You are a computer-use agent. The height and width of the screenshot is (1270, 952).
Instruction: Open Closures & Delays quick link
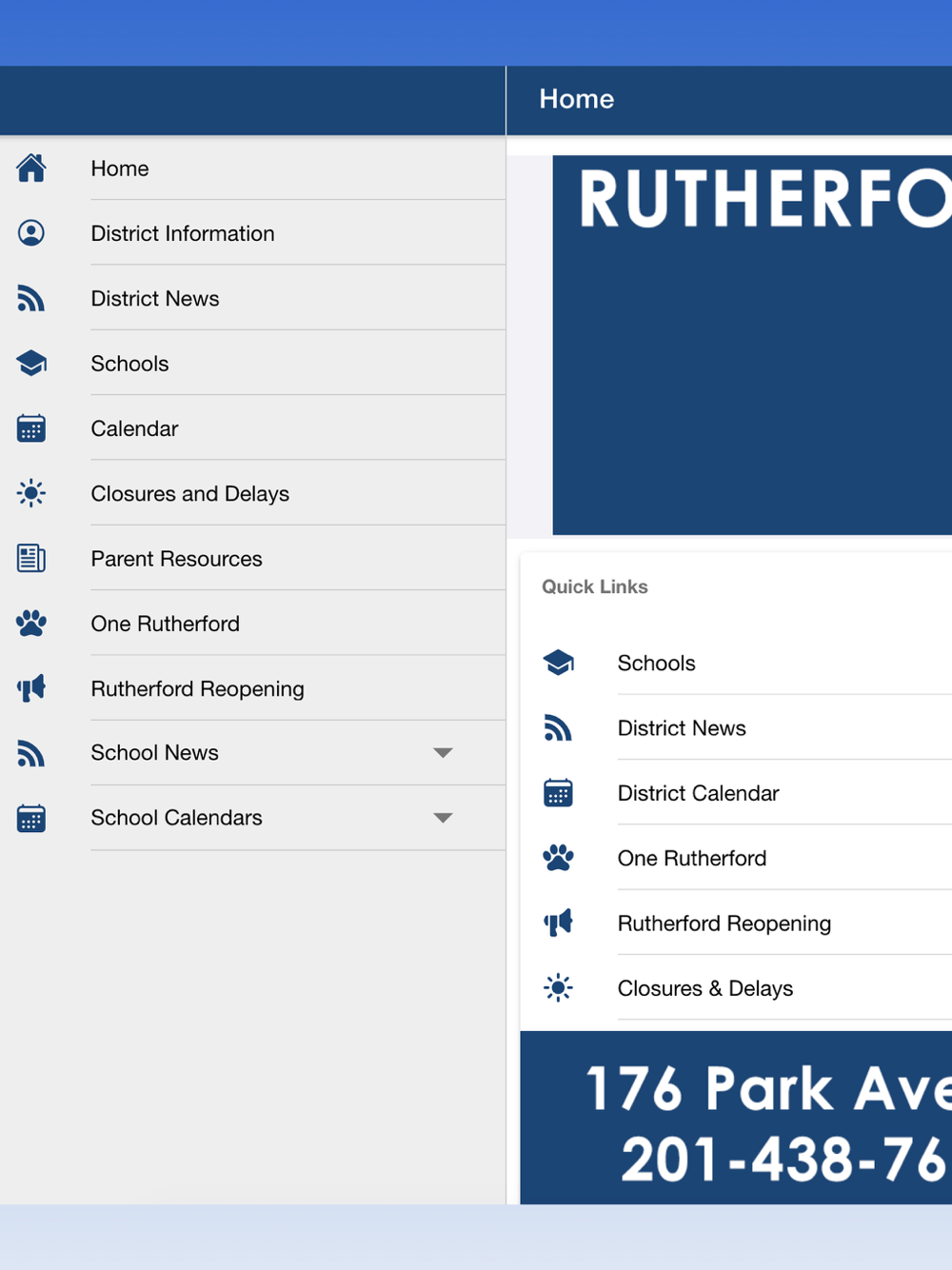pyautogui.click(x=736, y=988)
